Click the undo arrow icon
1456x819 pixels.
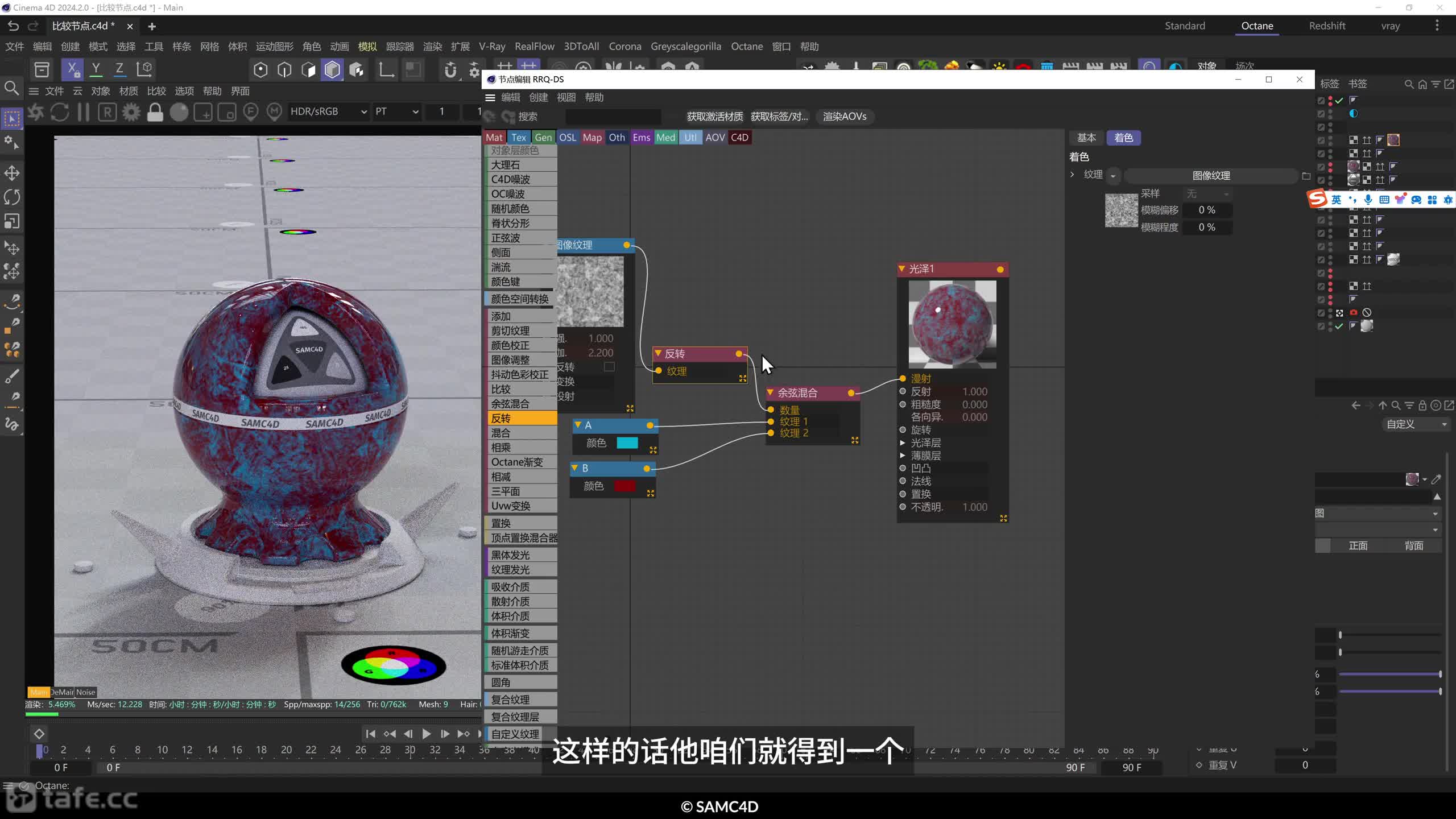[x=13, y=26]
